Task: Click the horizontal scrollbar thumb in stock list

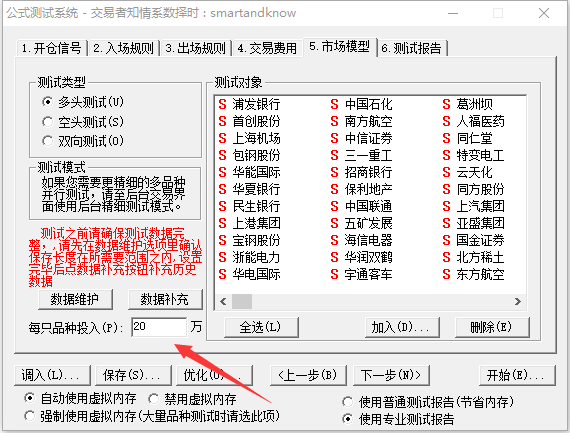Action: (x=242, y=301)
